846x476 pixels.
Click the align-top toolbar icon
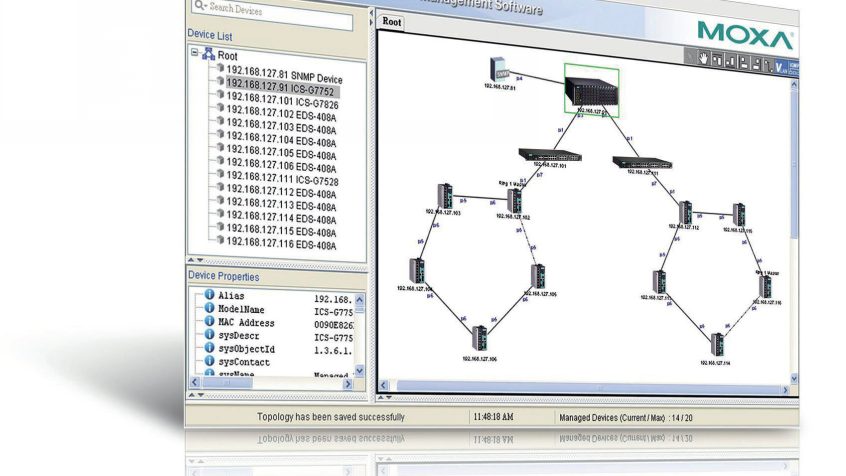point(717,60)
